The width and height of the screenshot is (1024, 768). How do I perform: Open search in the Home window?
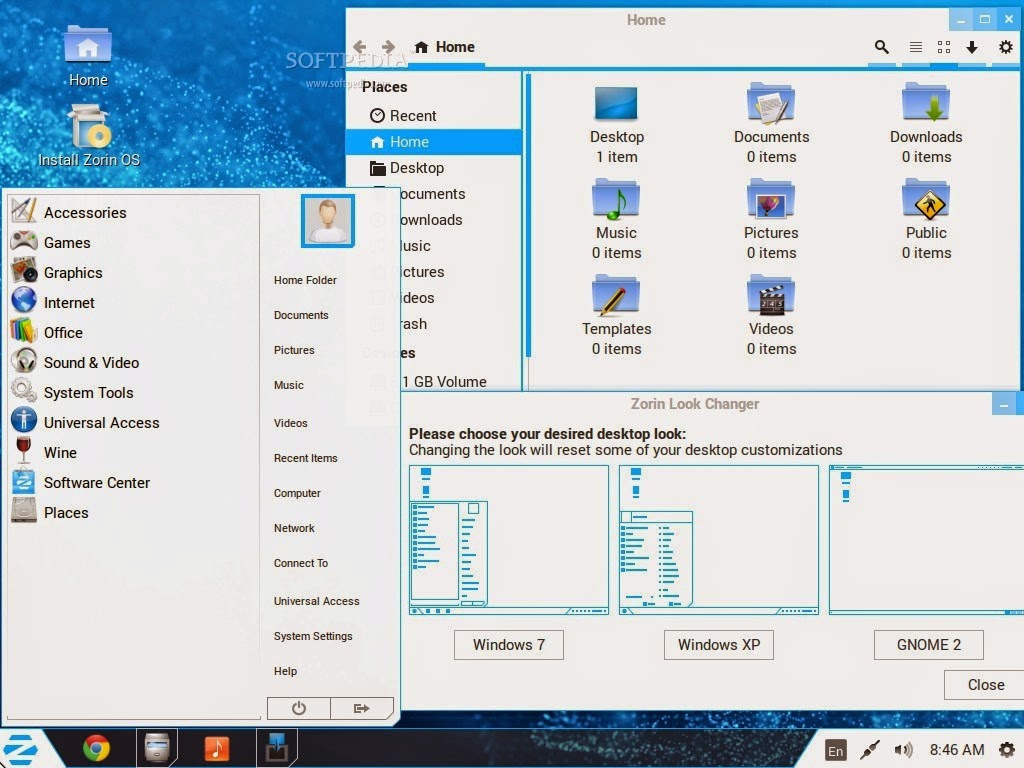[882, 47]
